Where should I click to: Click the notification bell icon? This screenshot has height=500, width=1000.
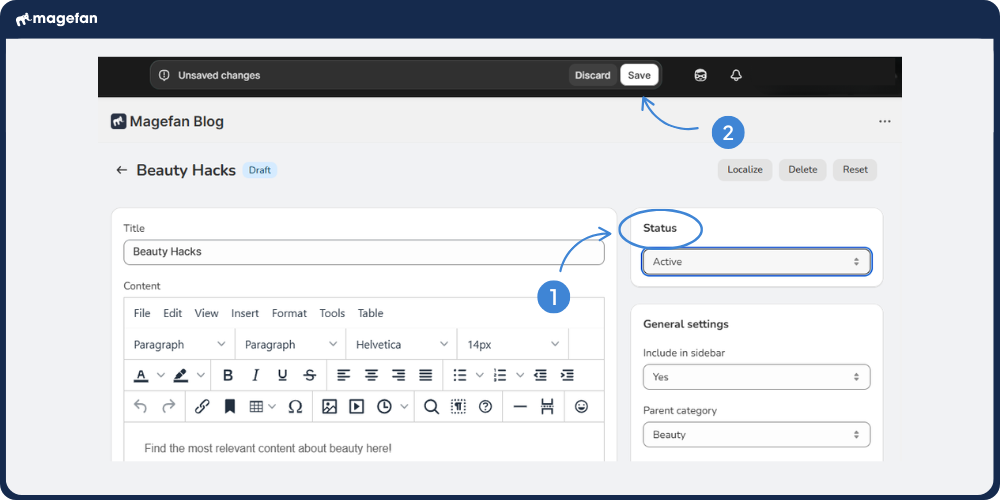tap(737, 75)
